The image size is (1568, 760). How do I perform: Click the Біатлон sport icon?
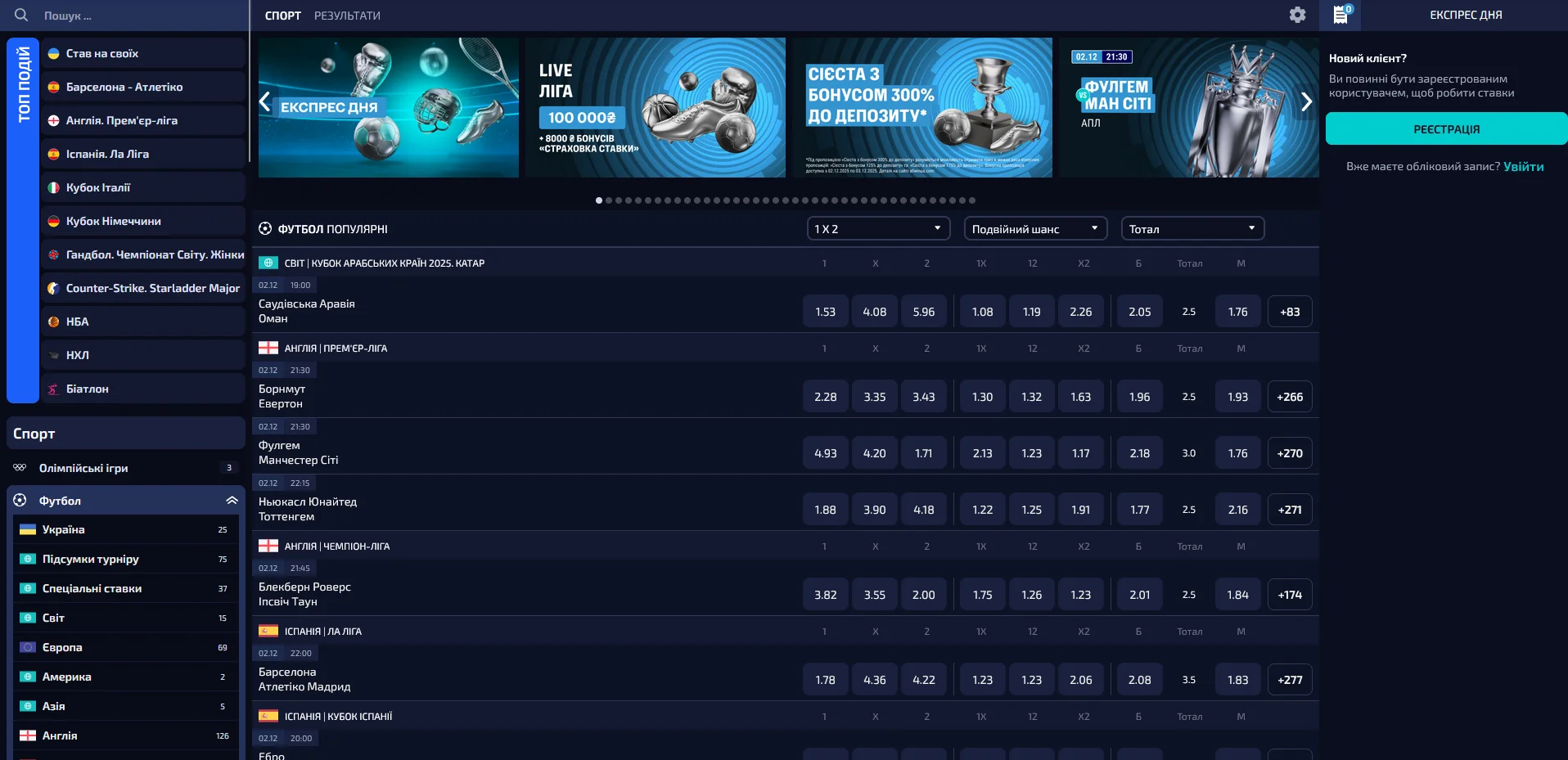point(53,389)
